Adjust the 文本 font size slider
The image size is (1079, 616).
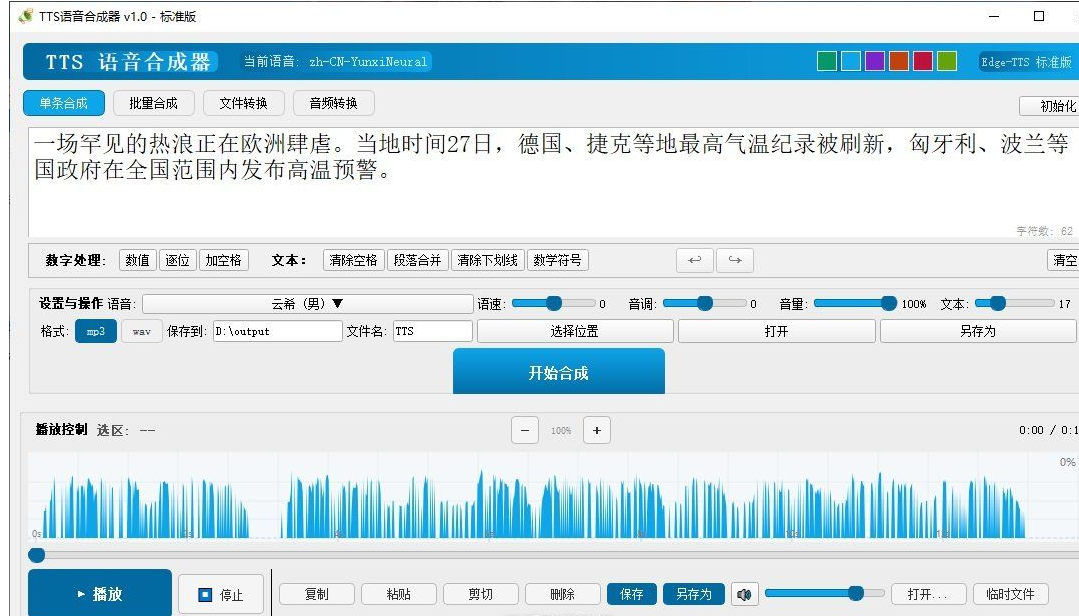tap(1014, 304)
